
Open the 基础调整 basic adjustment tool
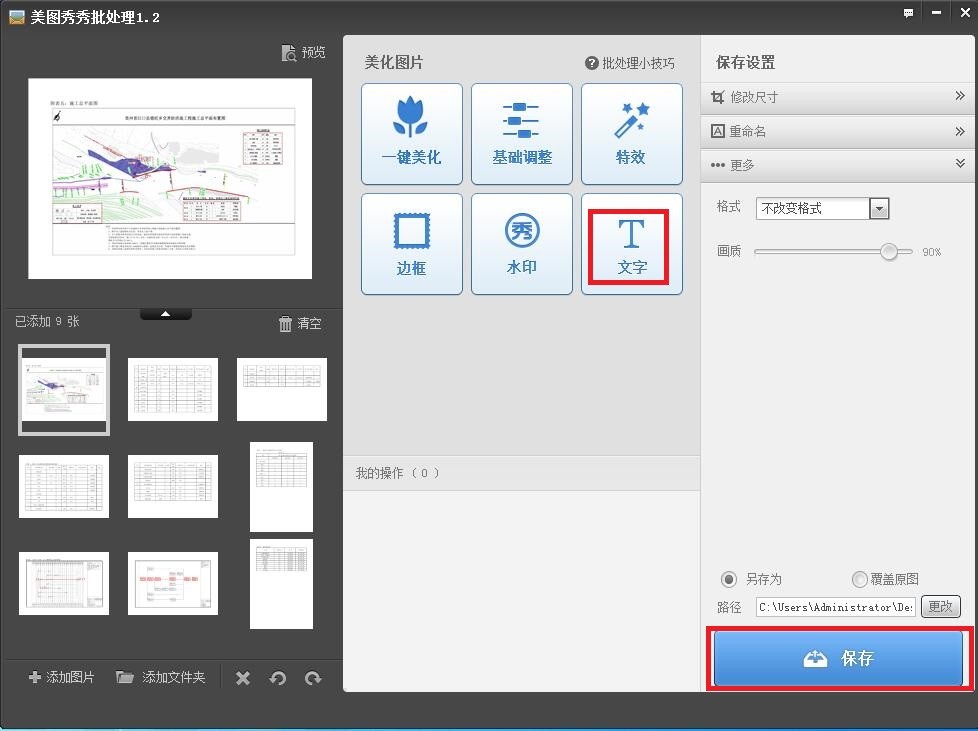click(521, 134)
